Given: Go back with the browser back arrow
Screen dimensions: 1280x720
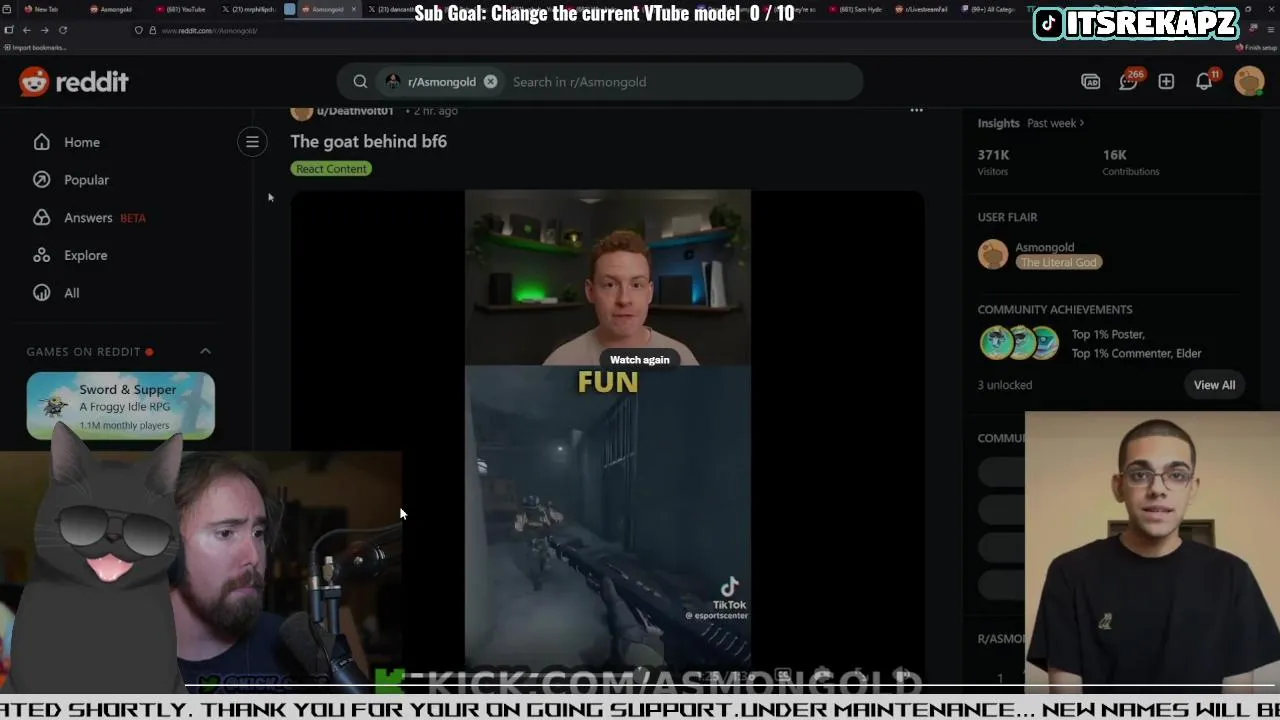Looking at the screenshot, I should [26, 30].
